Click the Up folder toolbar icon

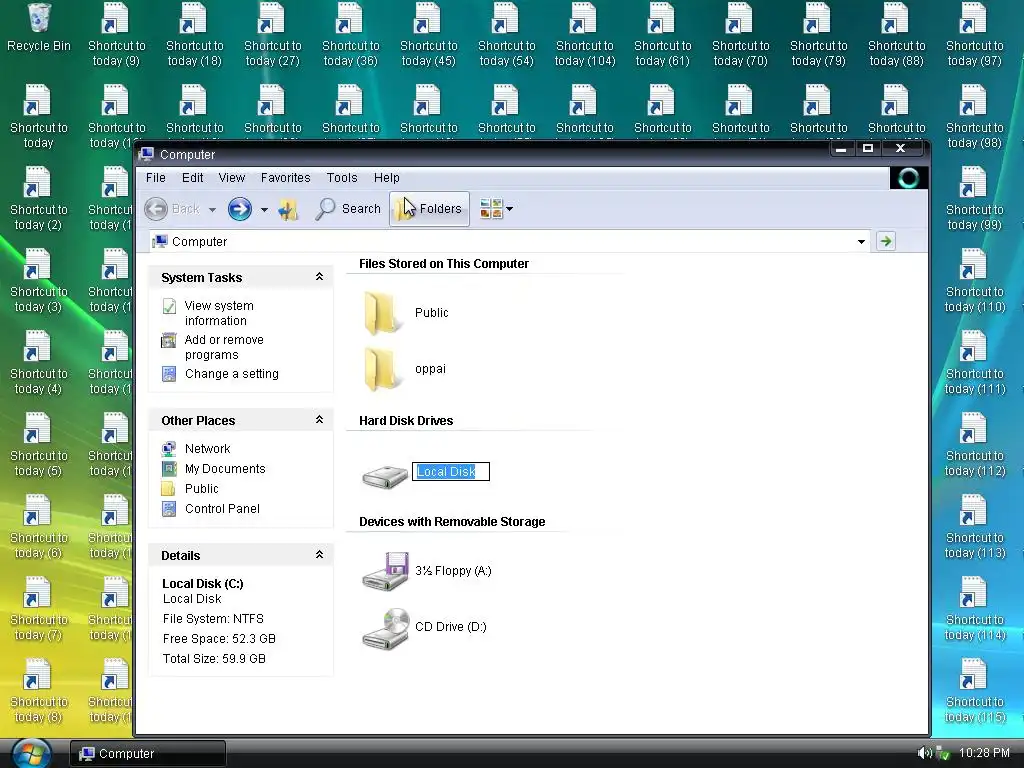[288, 209]
